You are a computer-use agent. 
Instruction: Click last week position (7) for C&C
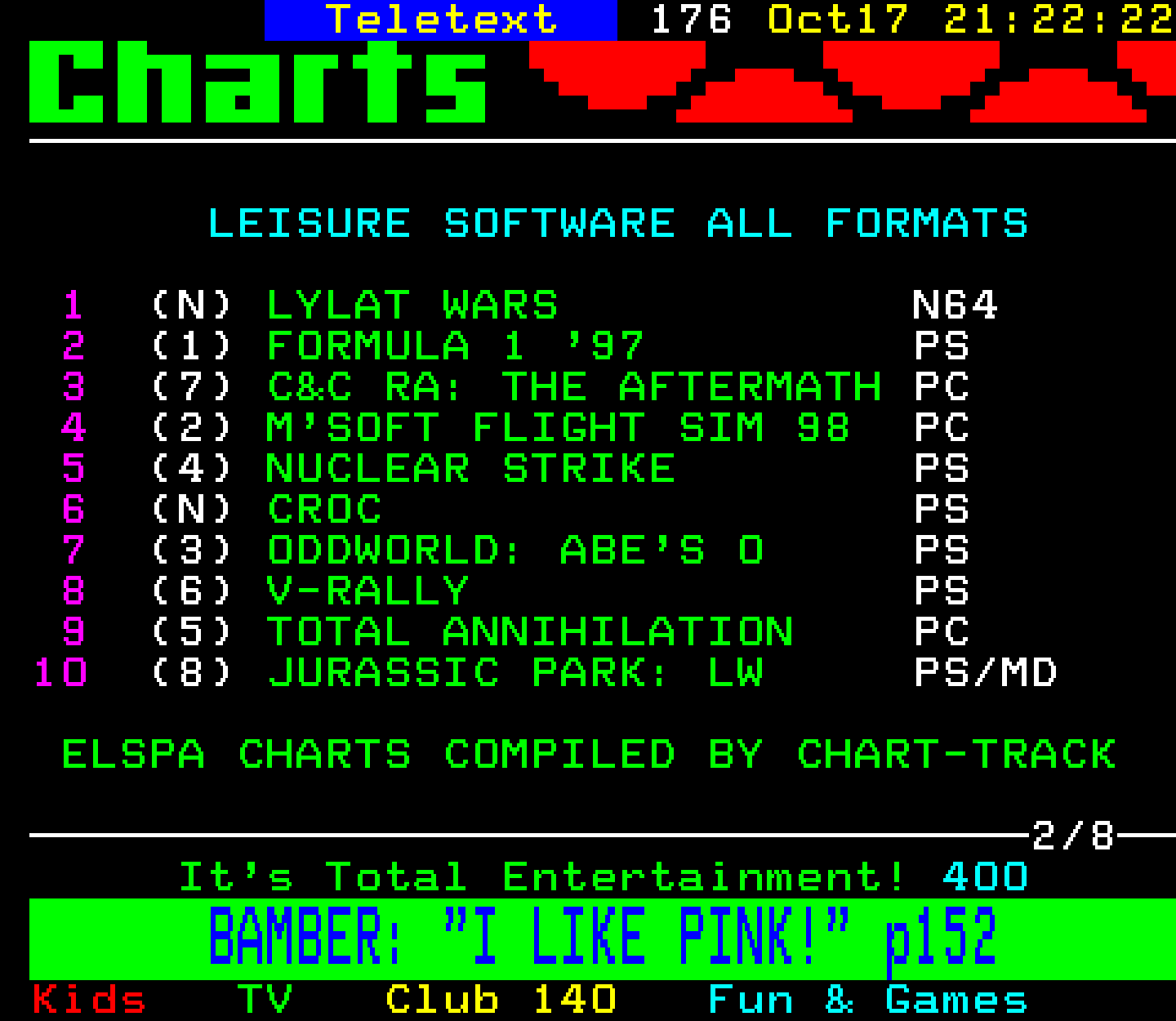[x=192, y=387]
